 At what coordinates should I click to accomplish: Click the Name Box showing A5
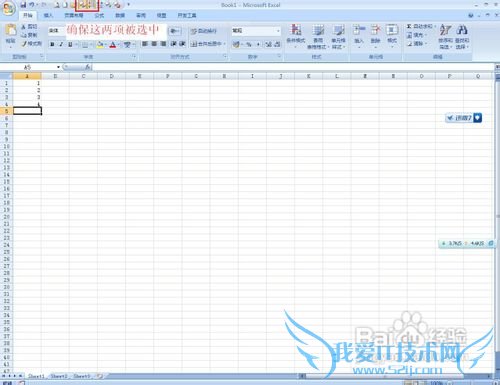(28, 67)
